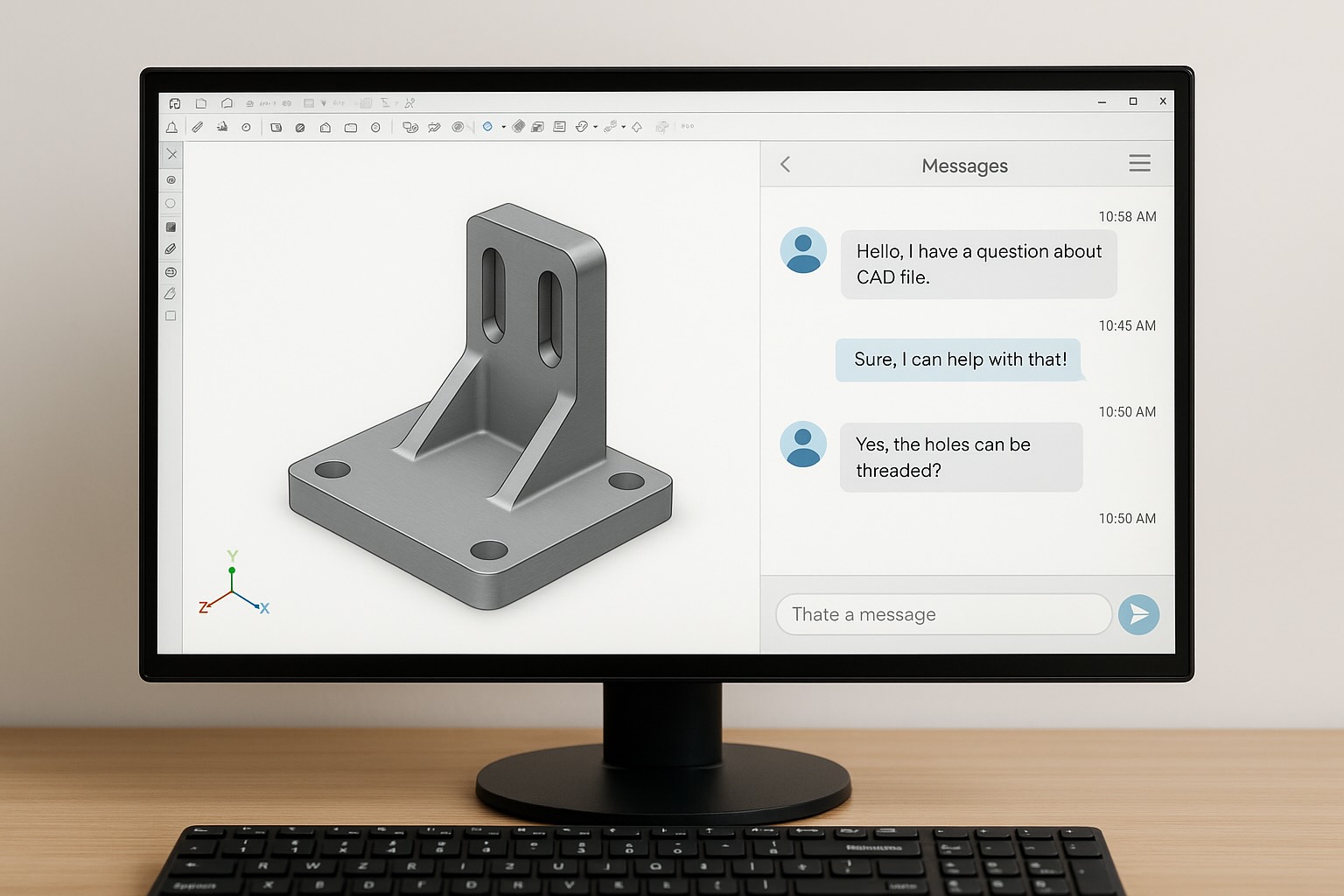Click the house-shaped open icon in the top row

(227, 103)
